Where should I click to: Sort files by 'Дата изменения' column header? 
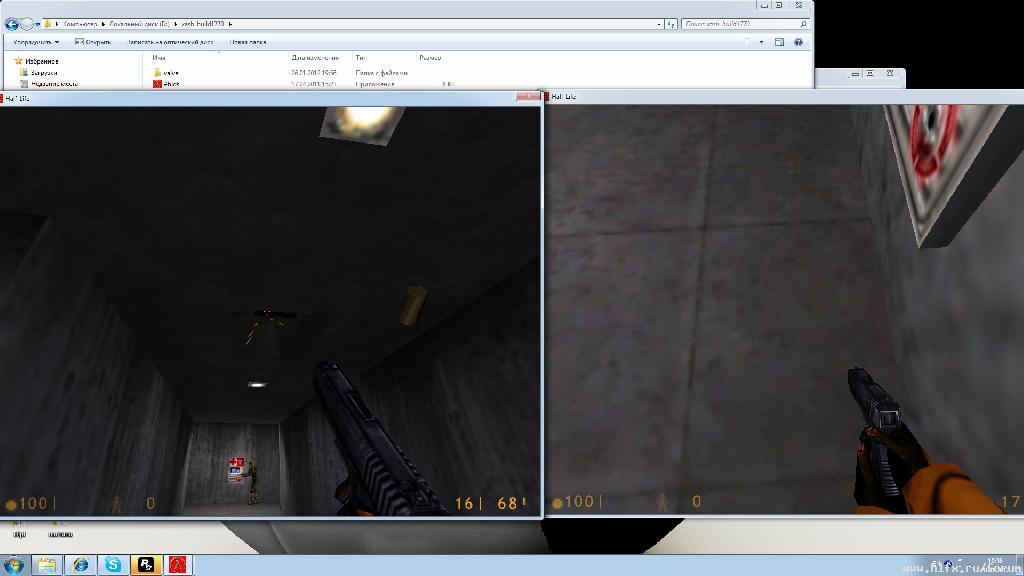[x=315, y=57]
